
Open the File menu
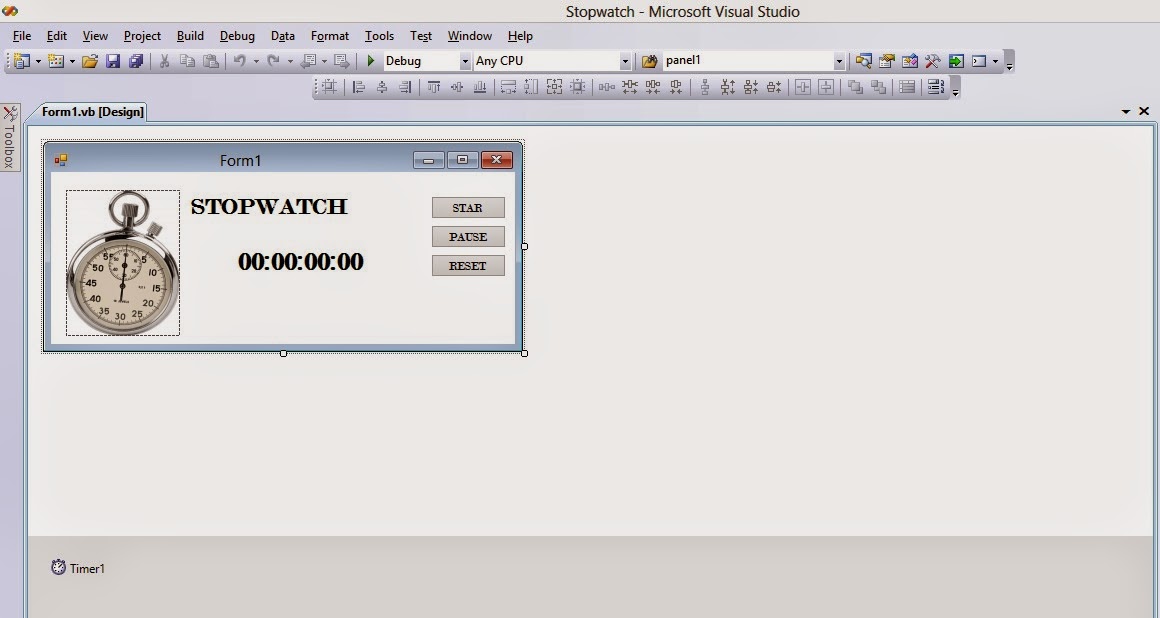22,36
